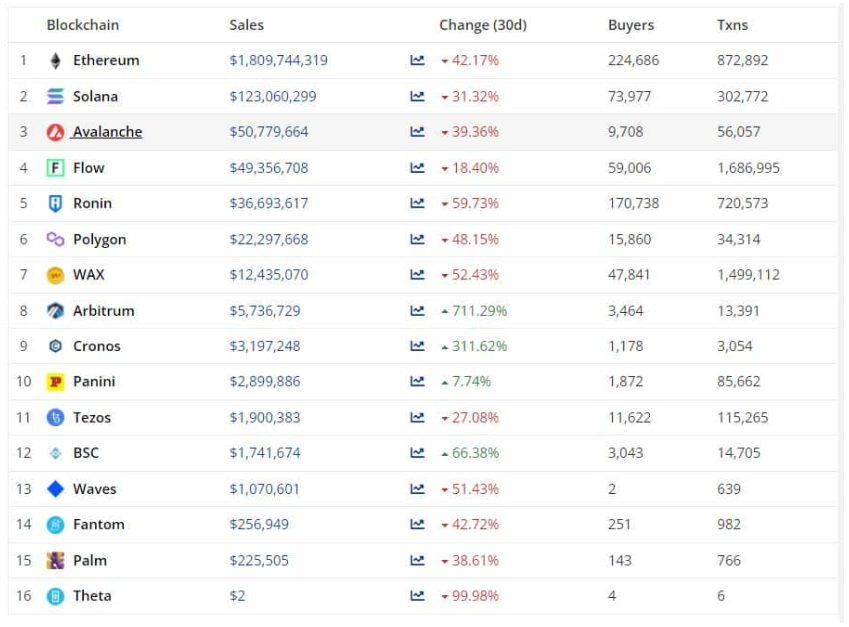The height and width of the screenshot is (627, 849).
Task: Select the Tezos blockchain name
Action: pos(92,418)
